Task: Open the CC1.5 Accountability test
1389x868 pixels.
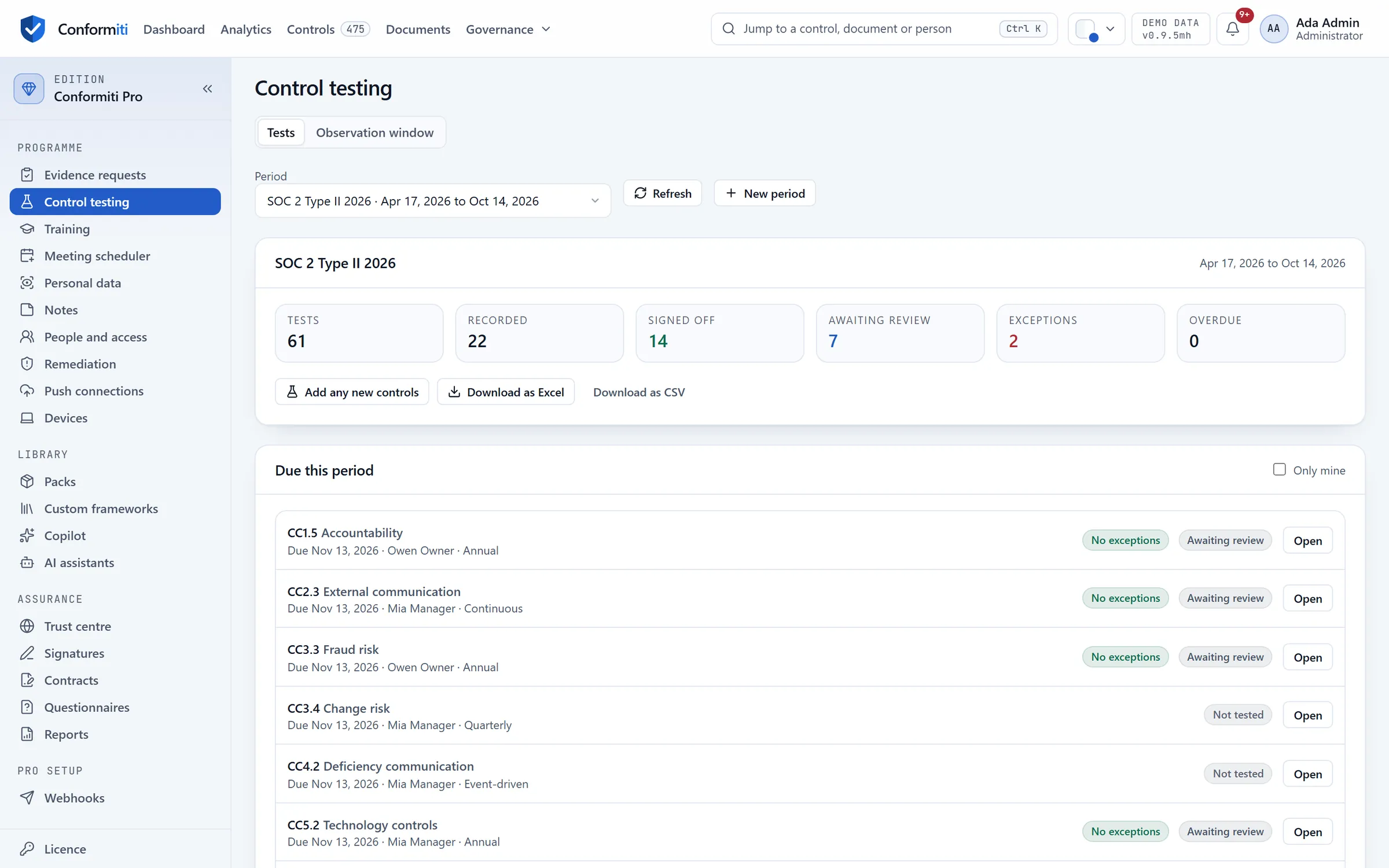Action: (1307, 540)
